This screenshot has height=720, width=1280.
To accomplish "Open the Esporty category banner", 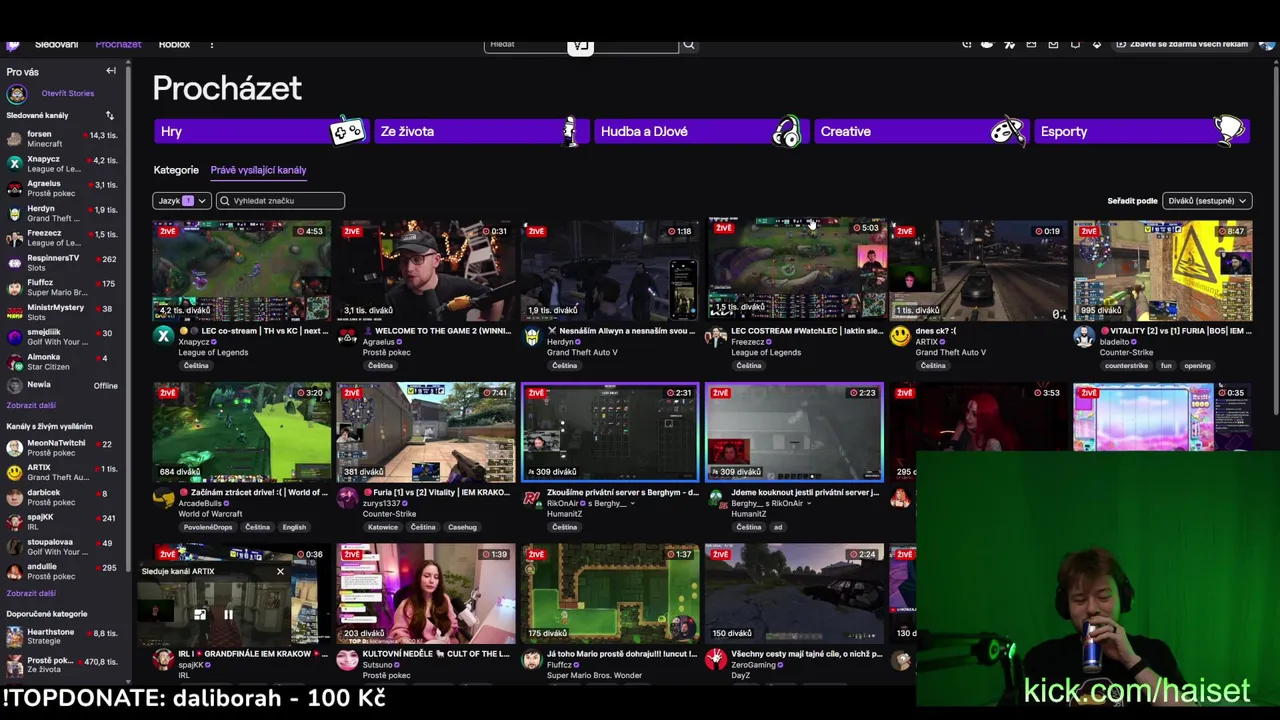I will [1142, 131].
